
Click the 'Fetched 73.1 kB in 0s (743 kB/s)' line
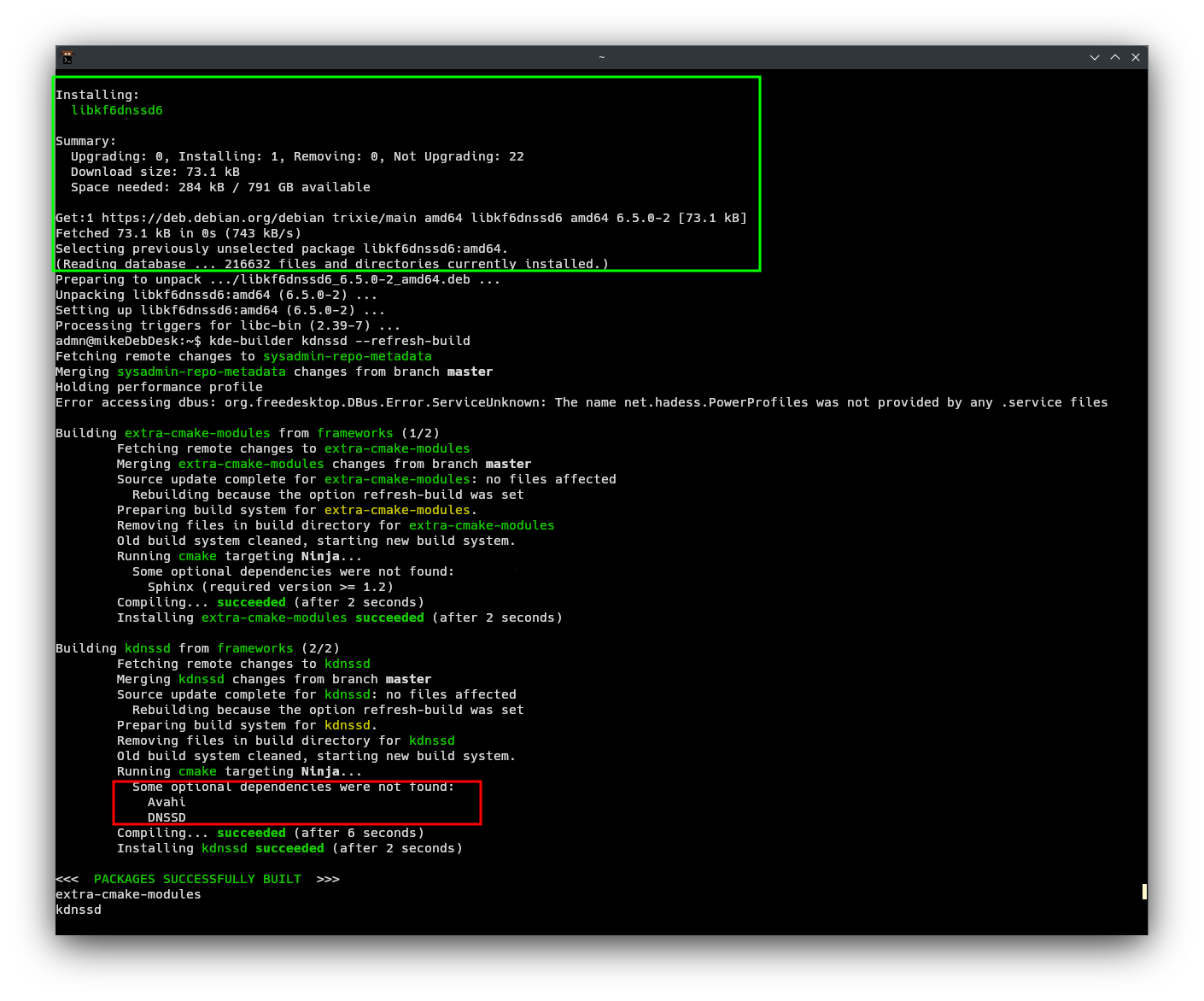click(178, 233)
